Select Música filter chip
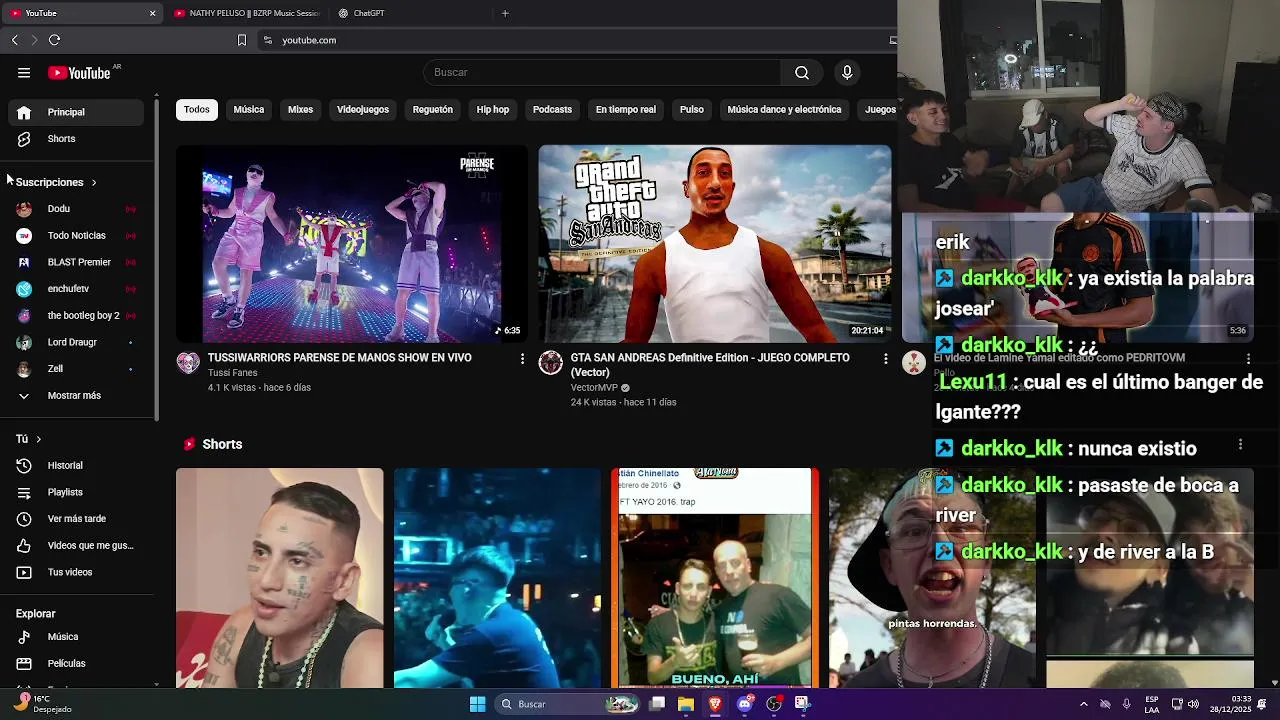The width and height of the screenshot is (1280, 720). tap(249, 109)
